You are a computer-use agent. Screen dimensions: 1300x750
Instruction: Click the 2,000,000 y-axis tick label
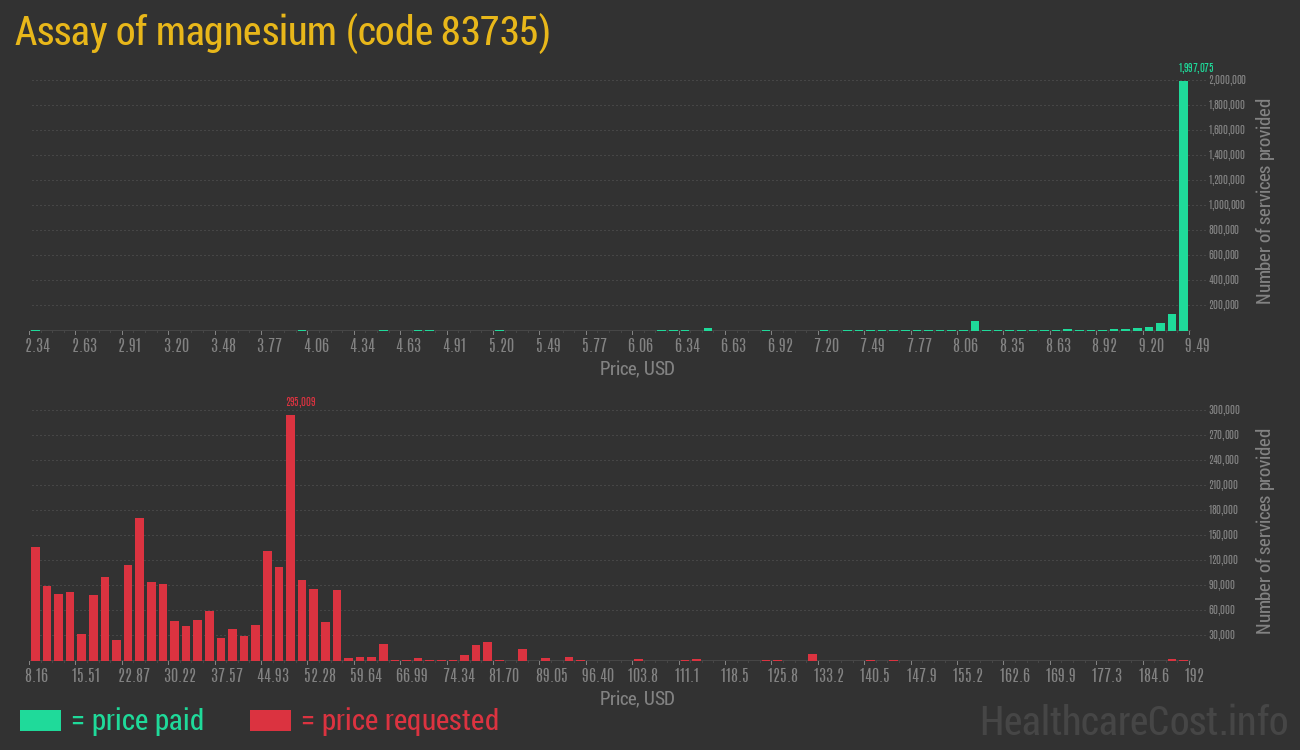[x=1226, y=80]
